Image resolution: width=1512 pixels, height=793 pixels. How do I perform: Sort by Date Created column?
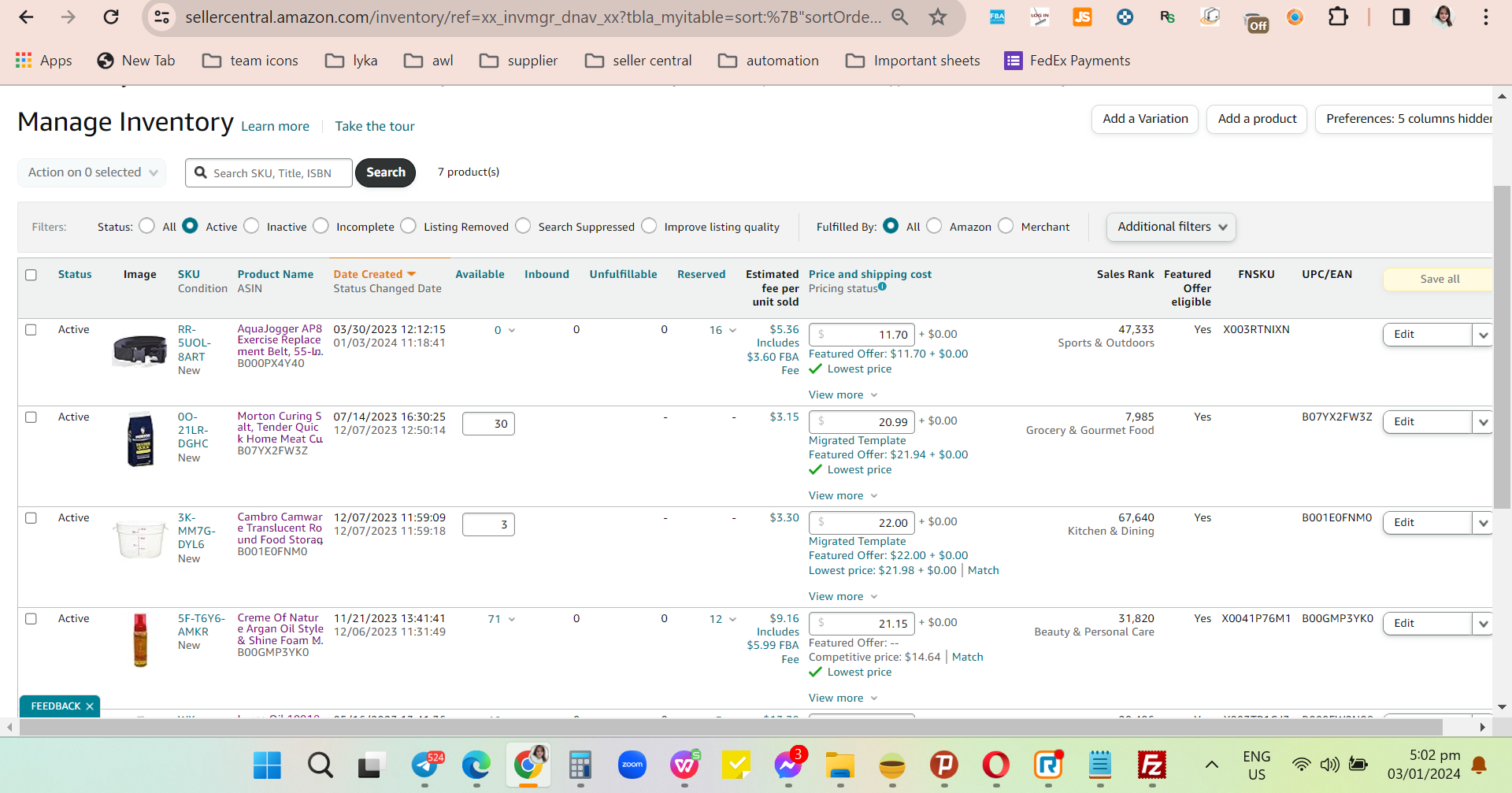[x=374, y=274]
